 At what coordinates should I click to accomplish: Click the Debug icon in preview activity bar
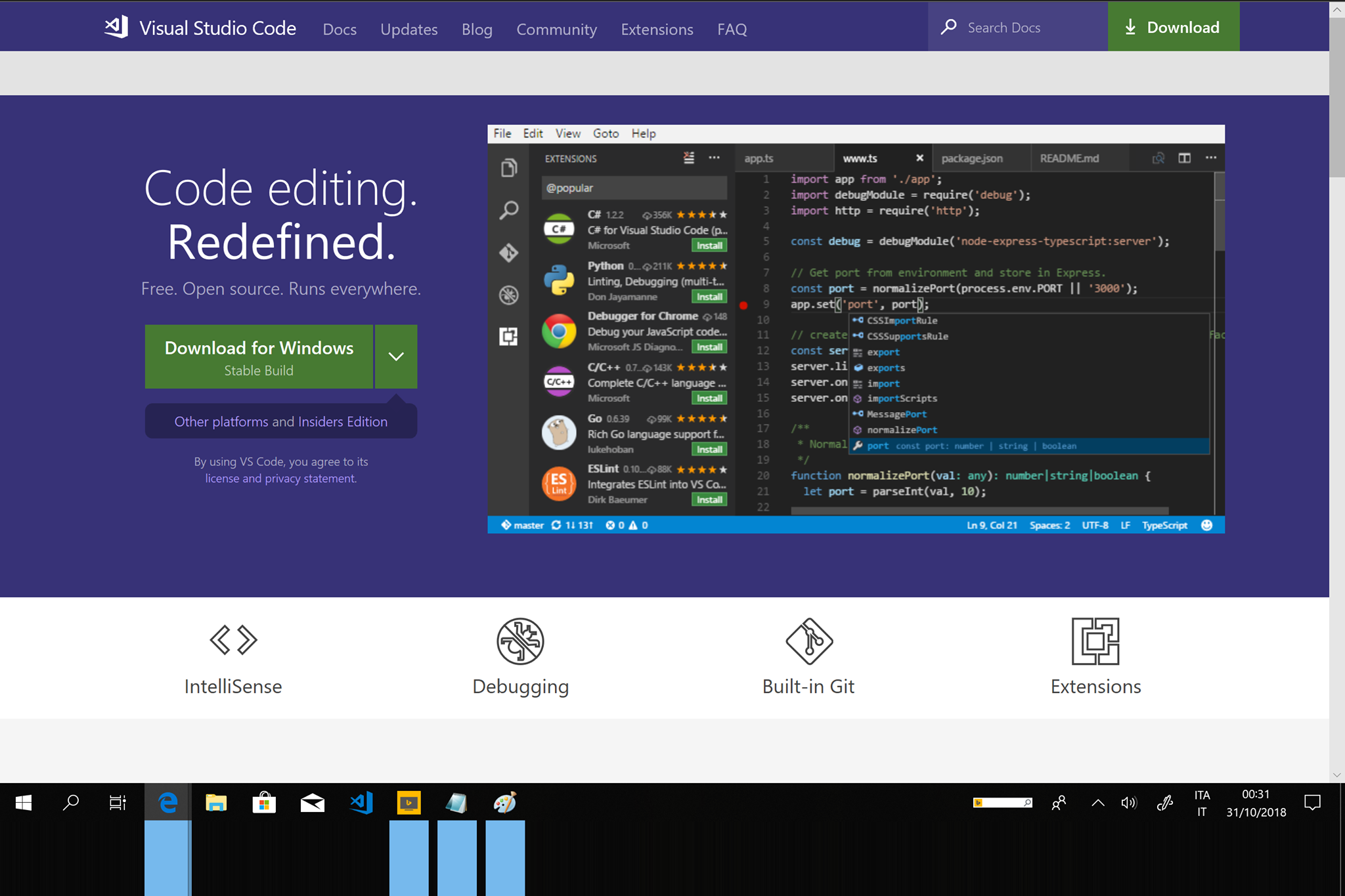(x=509, y=295)
